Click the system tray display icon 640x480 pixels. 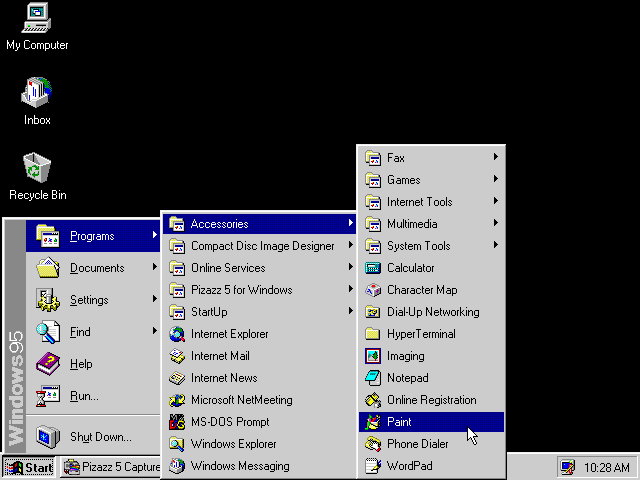coord(568,467)
